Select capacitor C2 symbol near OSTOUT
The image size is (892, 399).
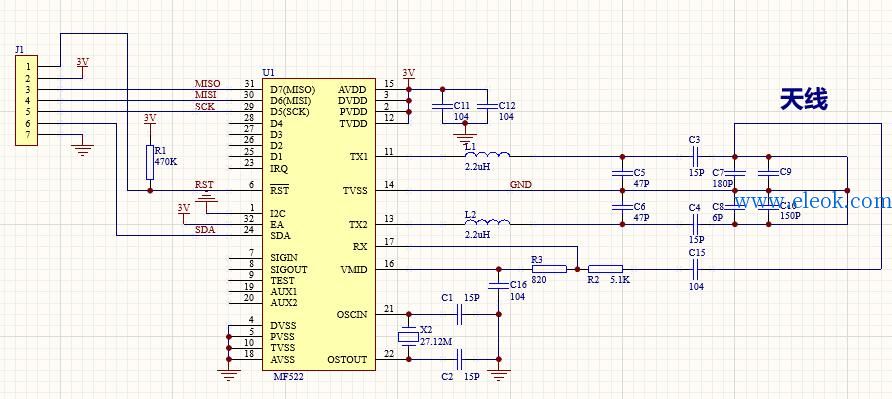pyautogui.click(x=460, y=359)
